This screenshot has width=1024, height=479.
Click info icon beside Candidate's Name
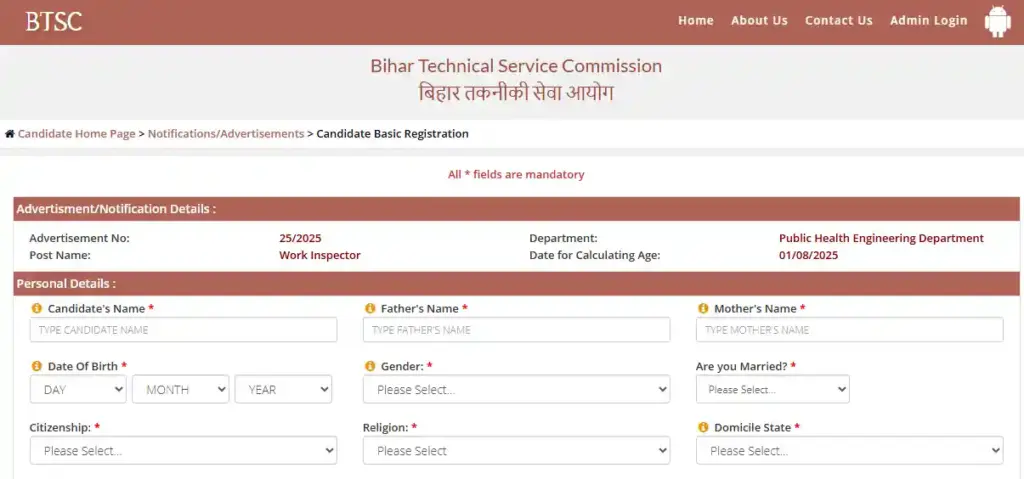pos(37,309)
